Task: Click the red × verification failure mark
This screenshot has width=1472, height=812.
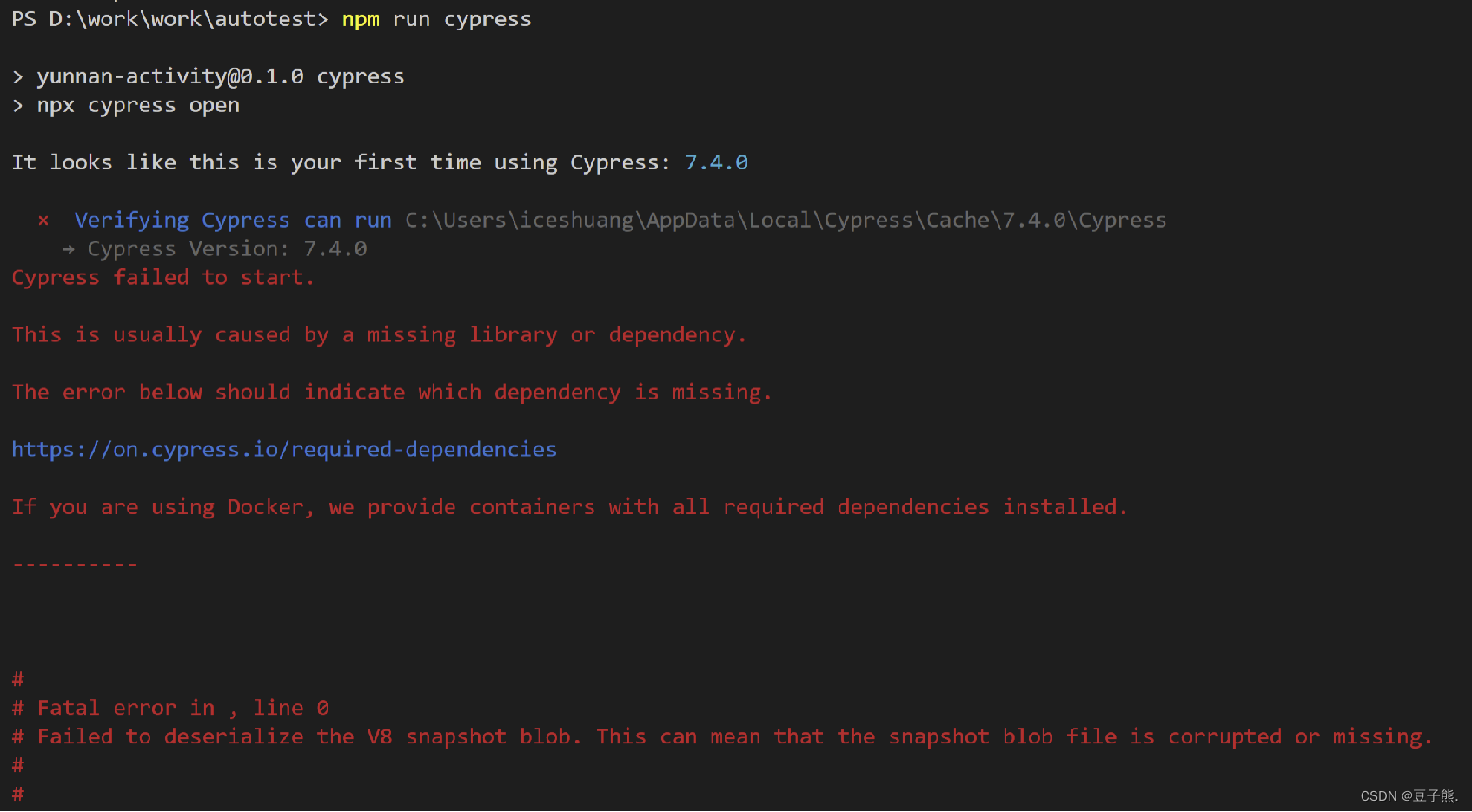Action: [43, 221]
